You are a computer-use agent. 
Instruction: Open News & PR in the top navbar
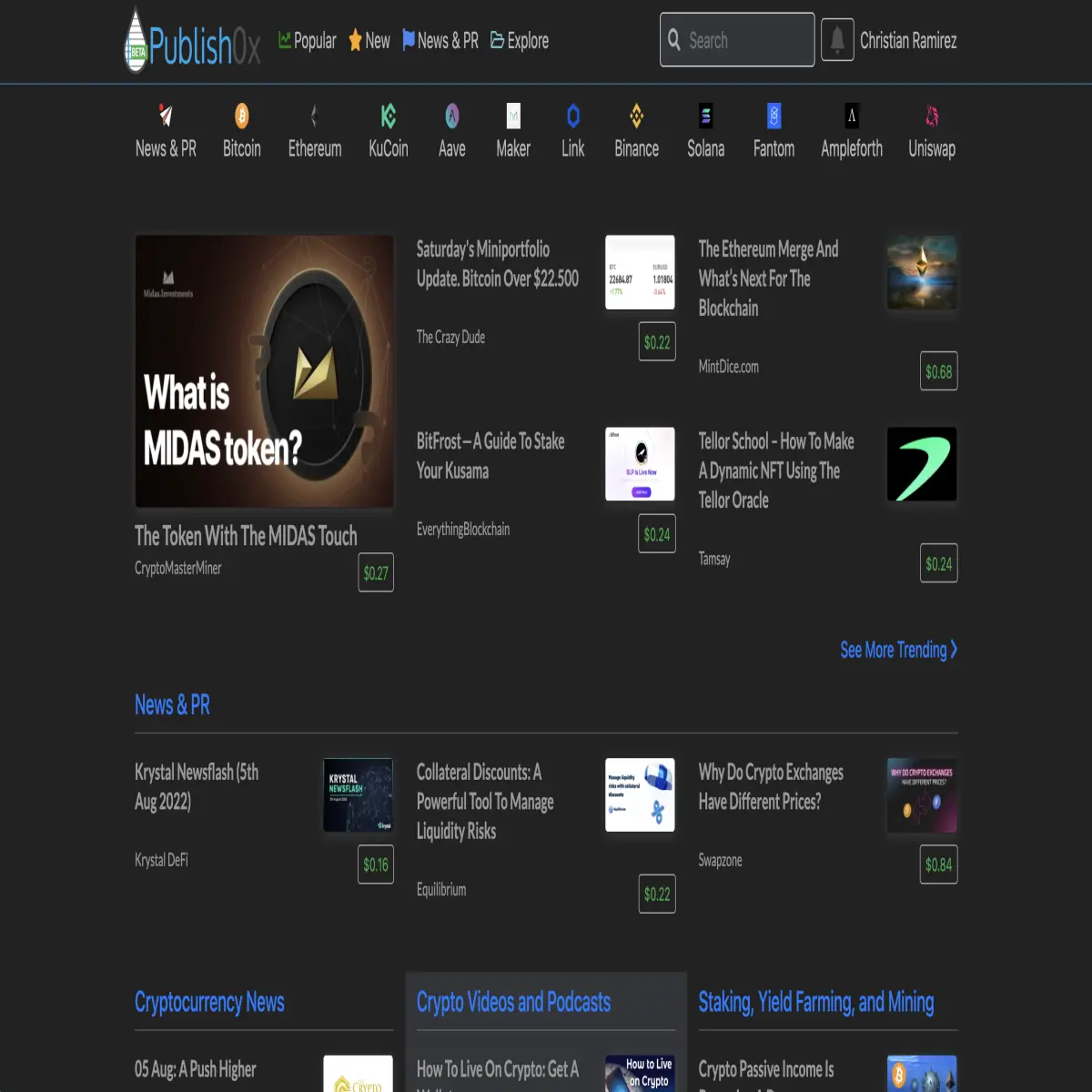[440, 41]
